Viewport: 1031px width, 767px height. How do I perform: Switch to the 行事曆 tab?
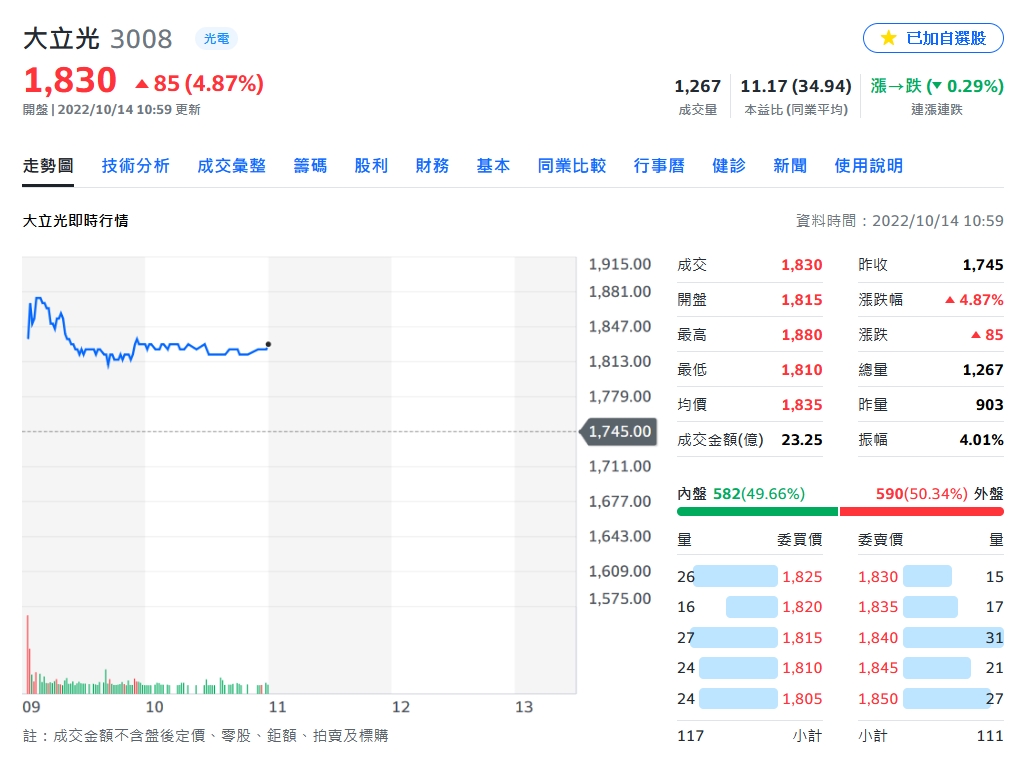[659, 166]
